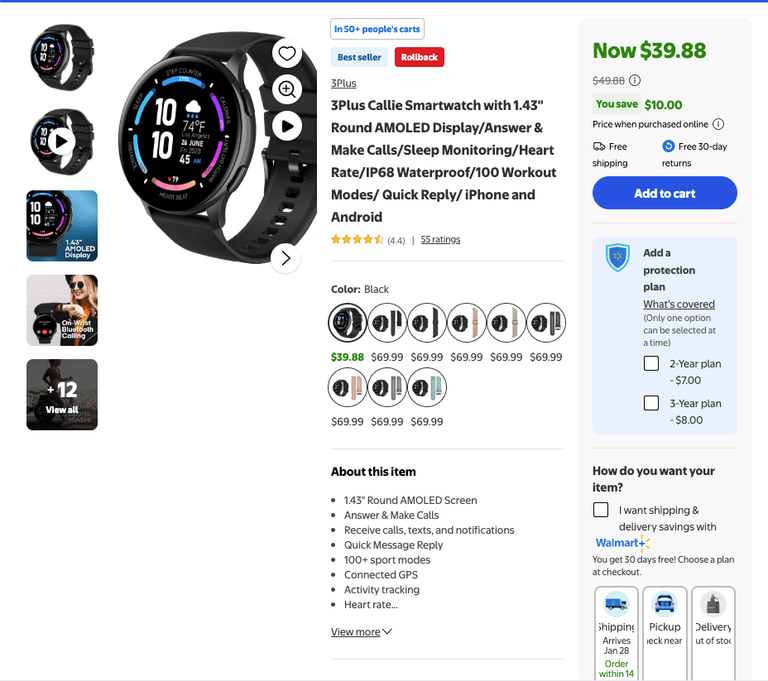Viewport: 768px width, 681px height.
Task: Choose the Pickup car fulfillment option
Action: (665, 633)
